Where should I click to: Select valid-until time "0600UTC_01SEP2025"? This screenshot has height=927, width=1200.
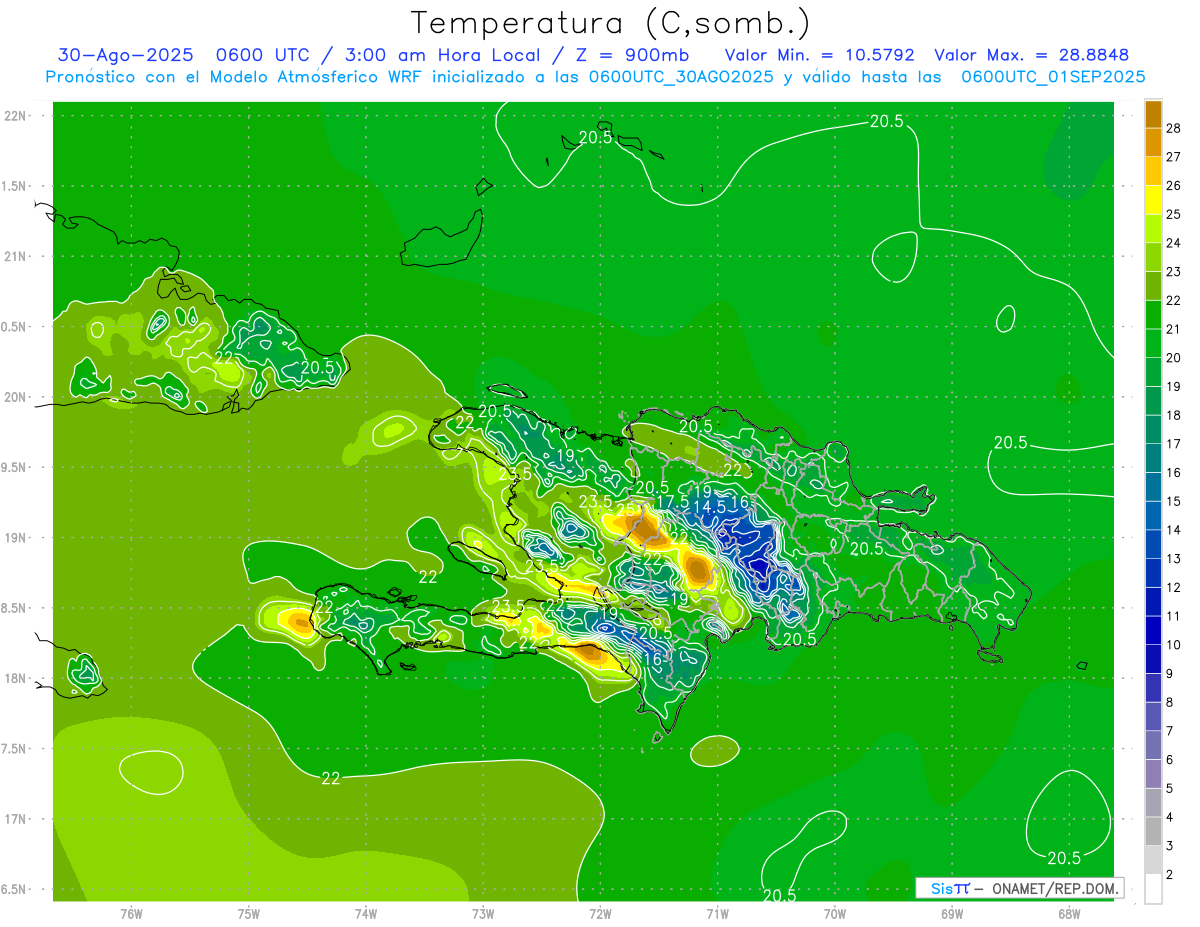[1053, 77]
